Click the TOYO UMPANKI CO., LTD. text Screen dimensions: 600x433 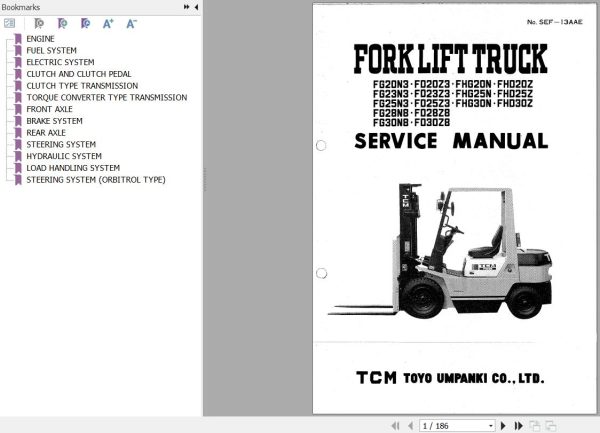474,378
